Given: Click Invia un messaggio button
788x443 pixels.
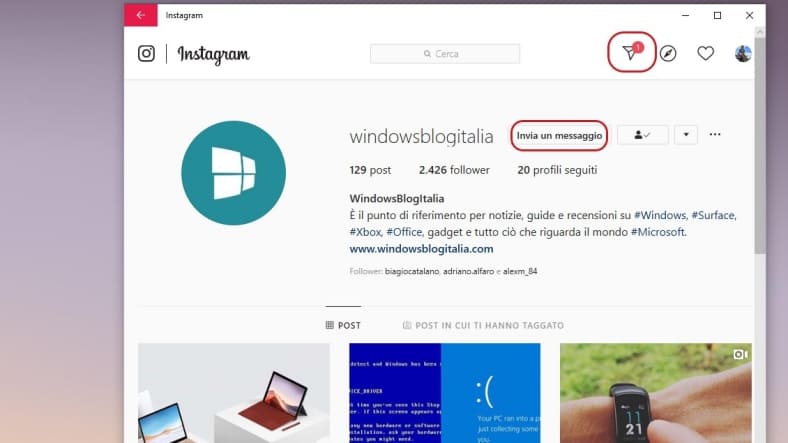Looking at the screenshot, I should pyautogui.click(x=559, y=136).
